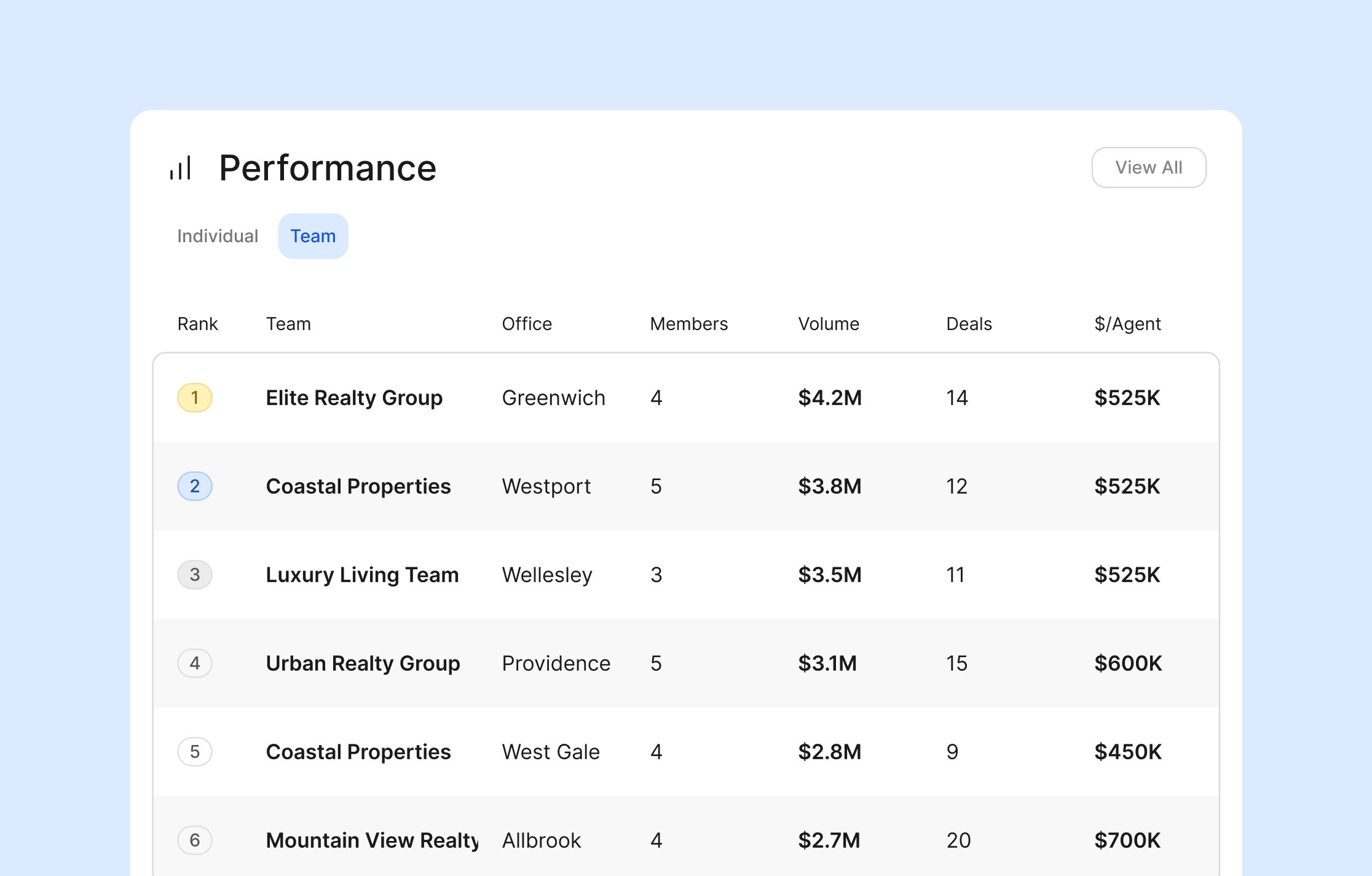The width and height of the screenshot is (1372, 876).
Task: Click the rank 5 circle badge
Action: pos(195,752)
